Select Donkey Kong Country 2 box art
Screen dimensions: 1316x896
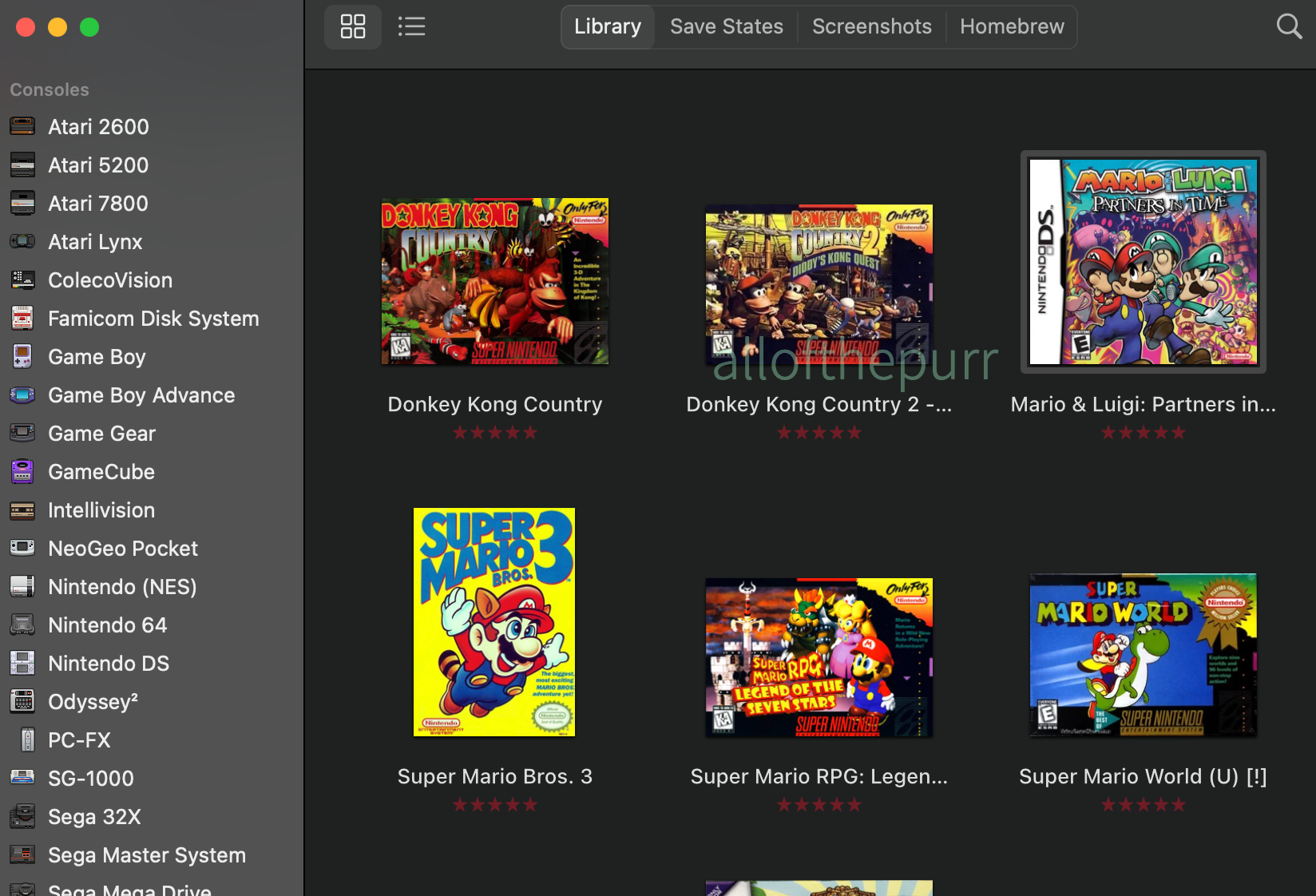tap(819, 284)
